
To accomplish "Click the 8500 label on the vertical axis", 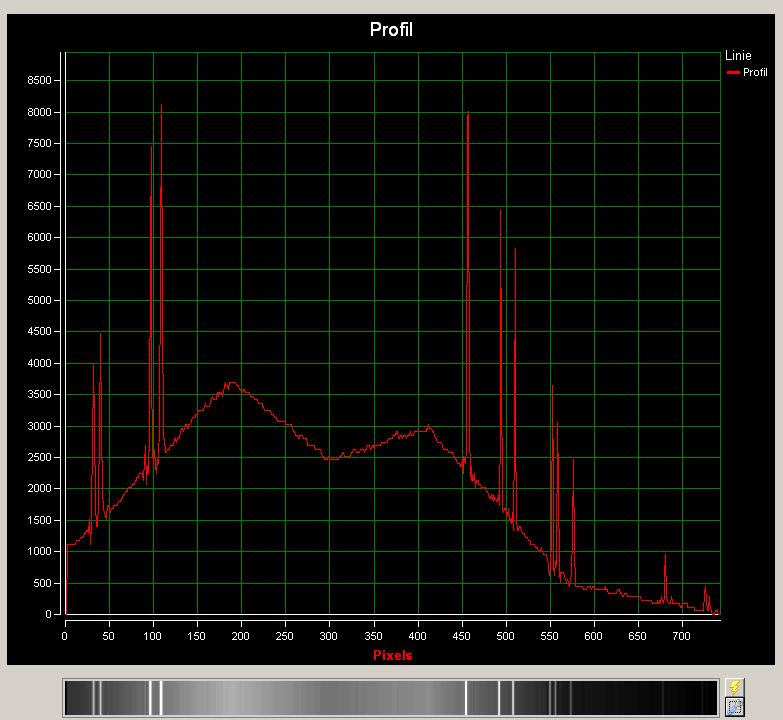I will coord(39,80).
